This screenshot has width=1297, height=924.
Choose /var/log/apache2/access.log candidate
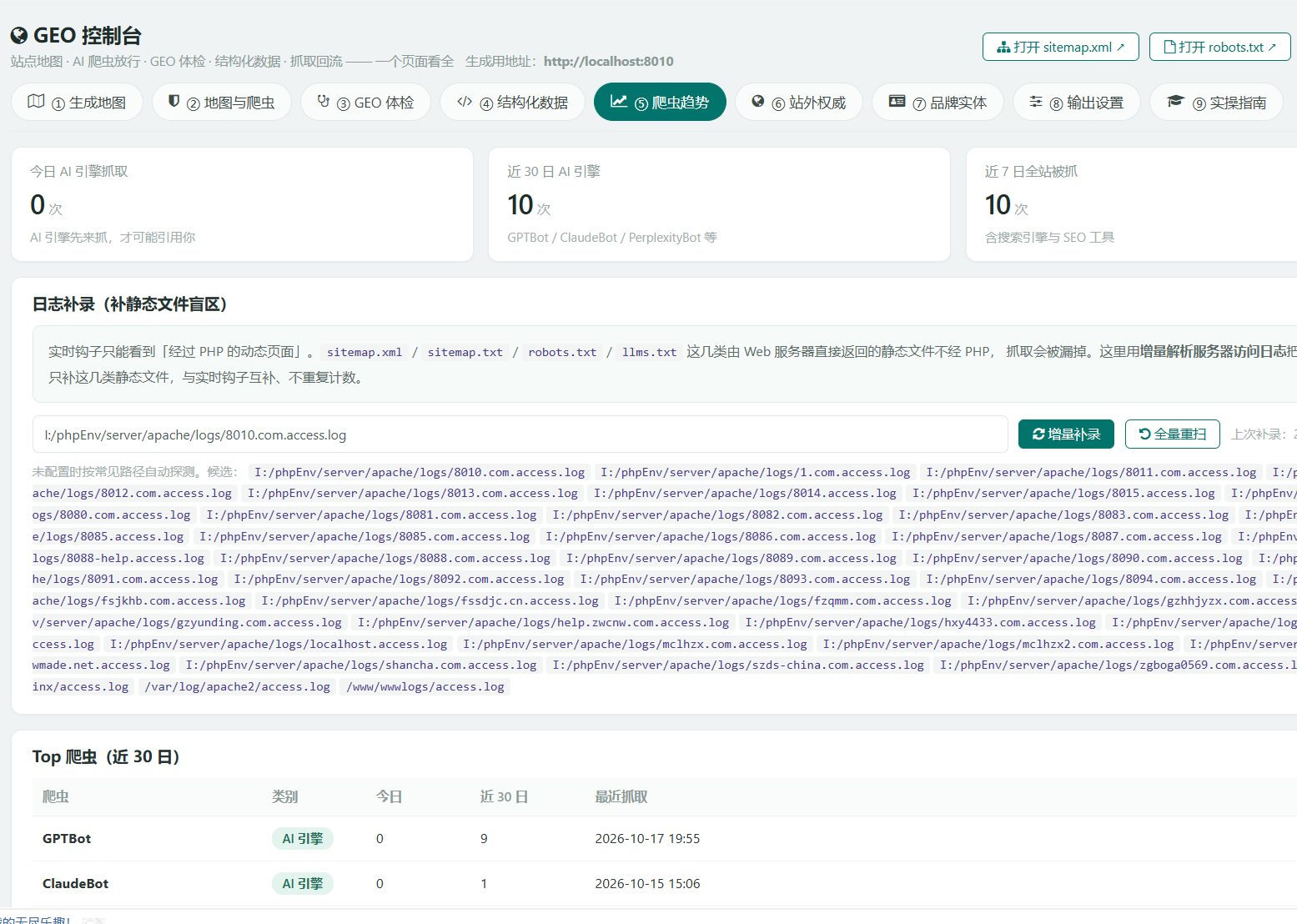coord(237,687)
